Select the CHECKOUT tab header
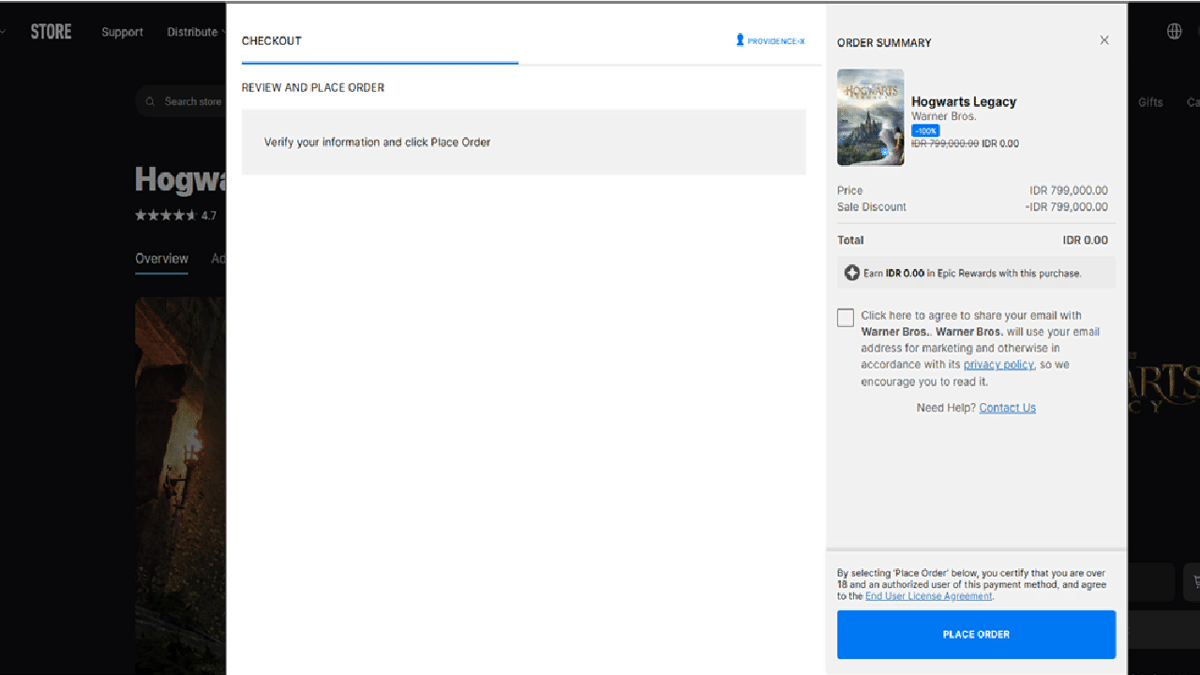Viewport: 1200px width, 675px height. 271,41
